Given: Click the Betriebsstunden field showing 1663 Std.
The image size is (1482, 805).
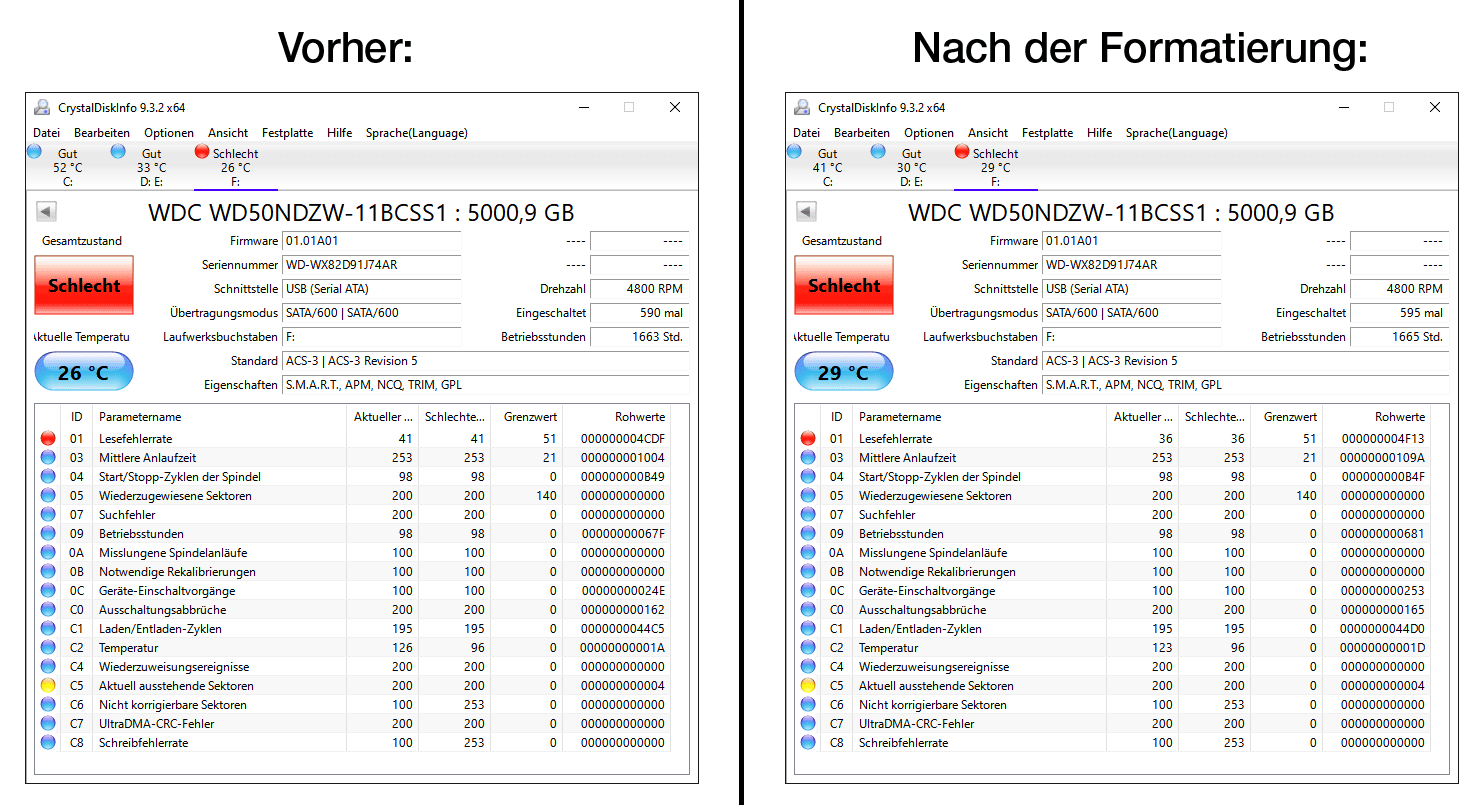Looking at the screenshot, I should click(x=639, y=337).
